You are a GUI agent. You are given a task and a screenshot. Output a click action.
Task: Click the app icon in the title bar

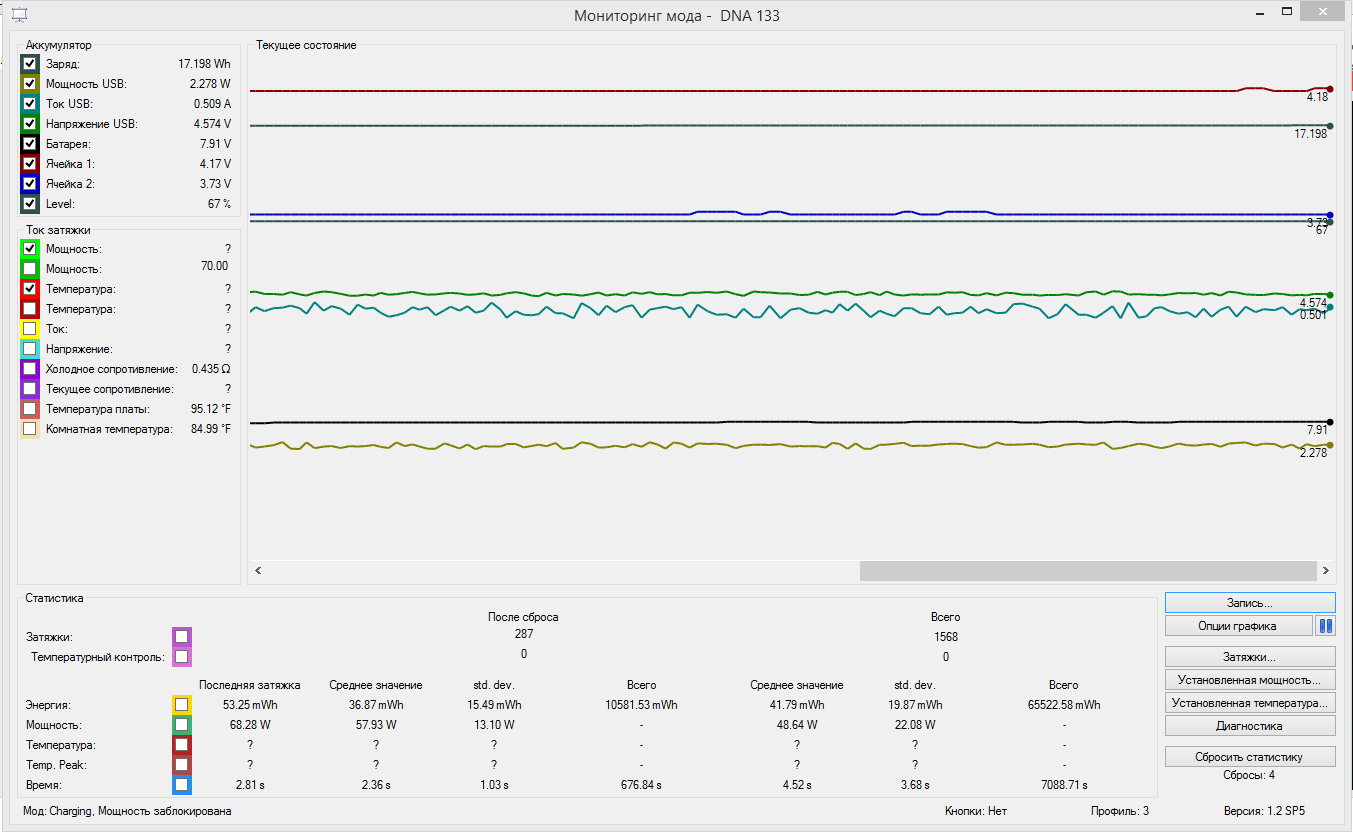(x=19, y=15)
